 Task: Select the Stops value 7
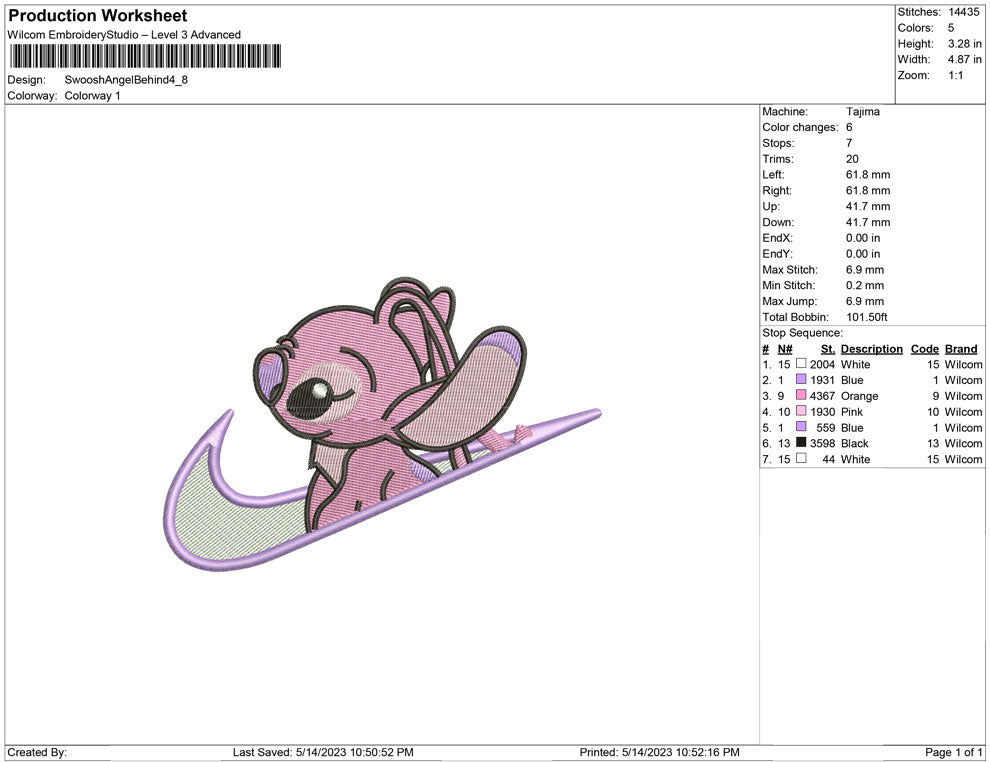[849, 143]
